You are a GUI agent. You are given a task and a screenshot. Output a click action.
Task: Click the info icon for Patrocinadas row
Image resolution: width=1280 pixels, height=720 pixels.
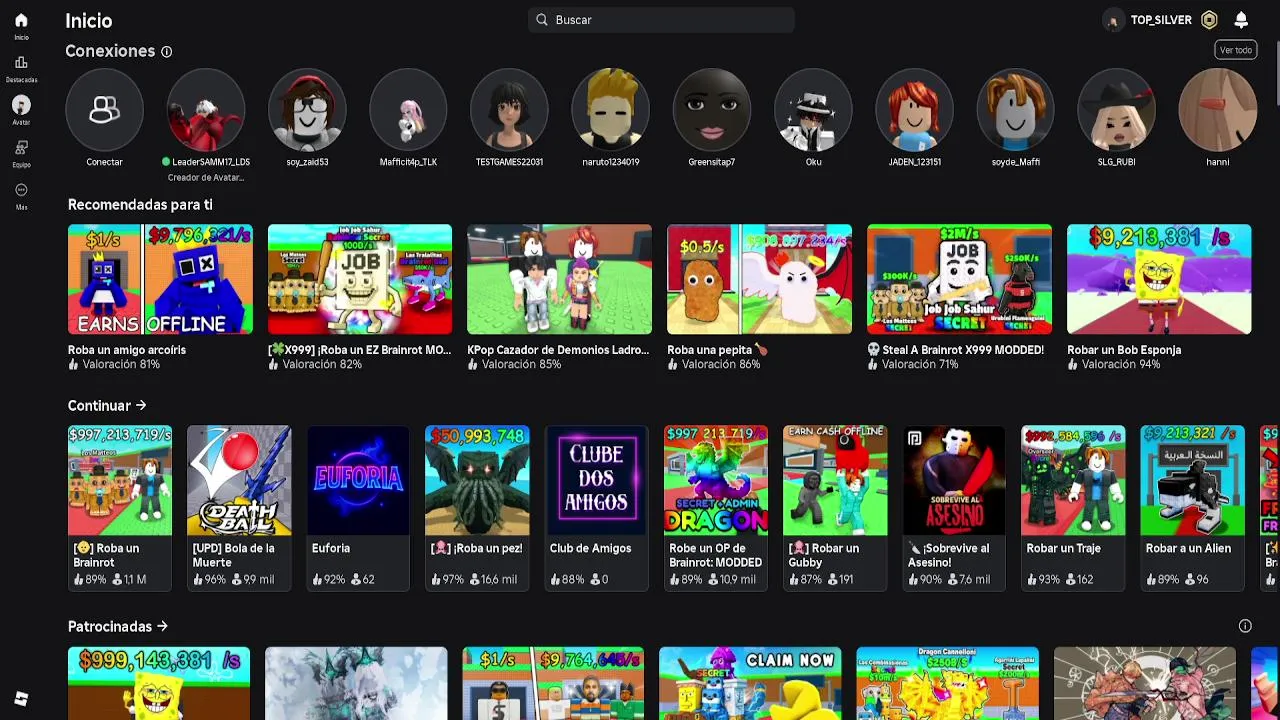[x=1245, y=626]
